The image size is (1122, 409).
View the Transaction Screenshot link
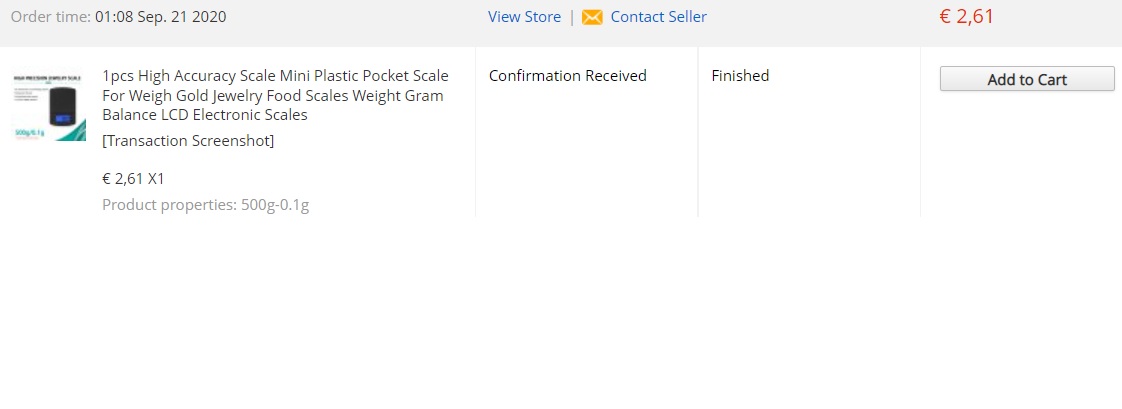click(x=188, y=141)
